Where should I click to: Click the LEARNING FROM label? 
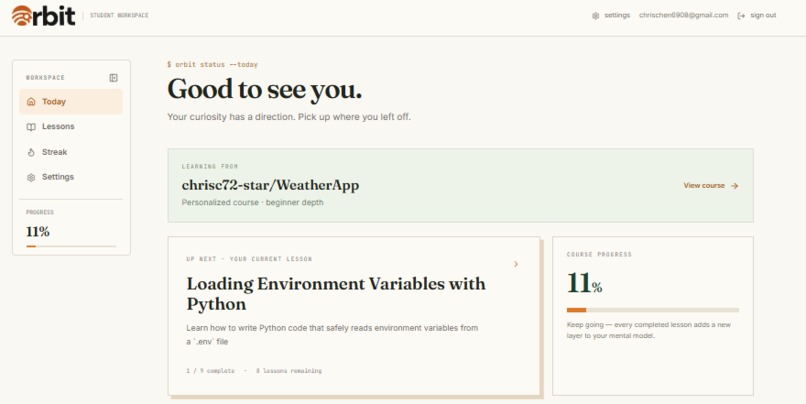210,167
